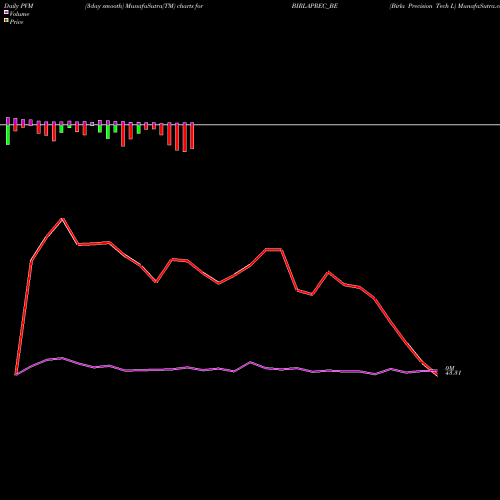Viewport: 500px width, 500px height.
Task: Click the 'BIRLAPREC_BE' ticker symbol text
Action: click(315, 6)
